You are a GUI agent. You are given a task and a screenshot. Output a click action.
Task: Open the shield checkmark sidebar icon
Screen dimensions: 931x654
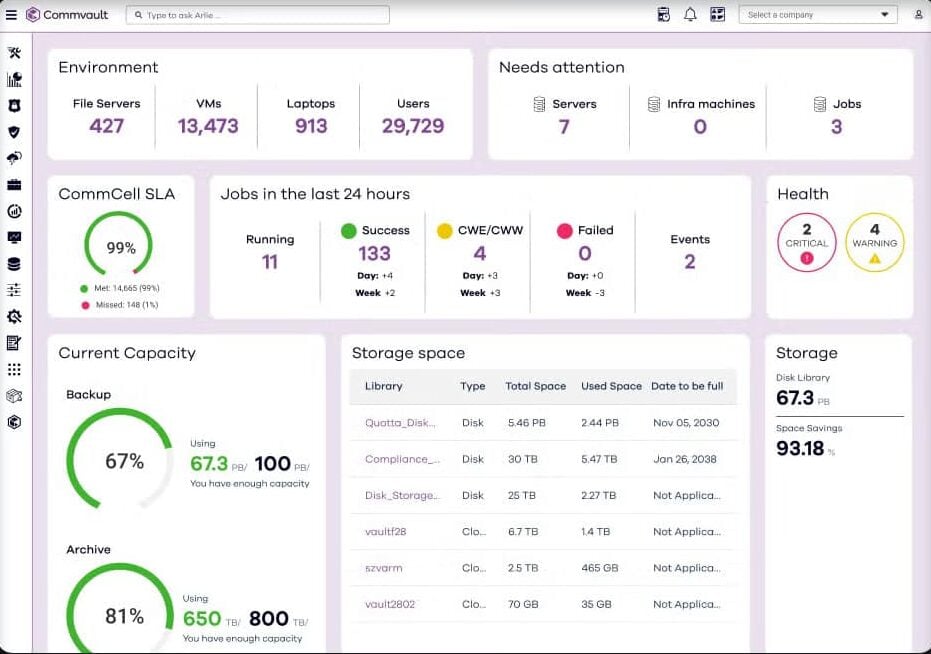pyautogui.click(x=14, y=132)
